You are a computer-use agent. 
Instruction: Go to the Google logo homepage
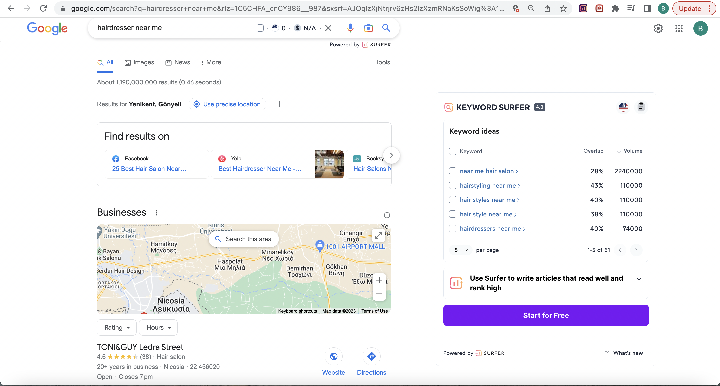(47, 28)
